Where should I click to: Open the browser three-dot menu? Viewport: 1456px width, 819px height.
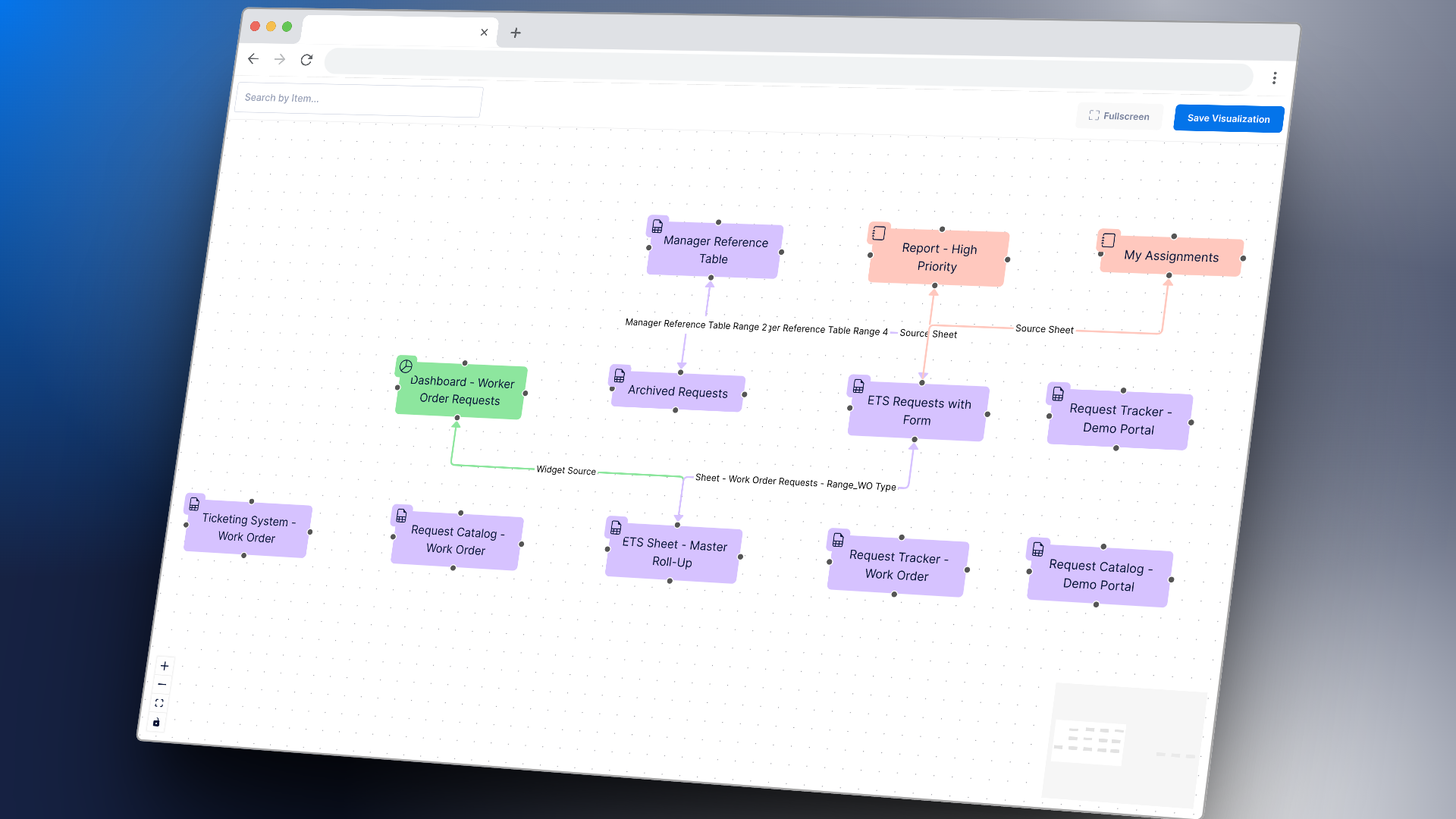(x=1275, y=78)
